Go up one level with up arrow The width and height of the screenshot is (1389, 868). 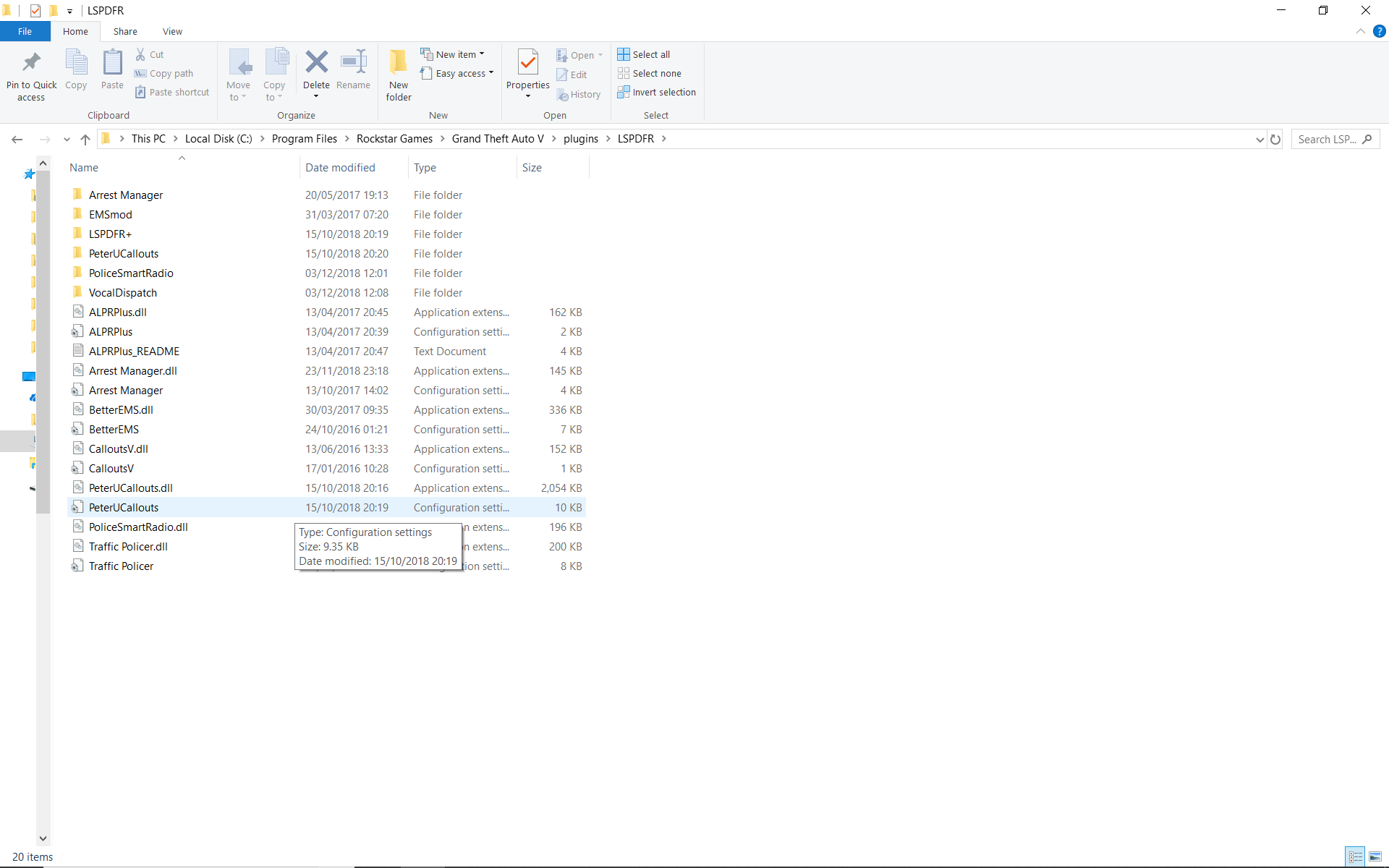(85, 140)
